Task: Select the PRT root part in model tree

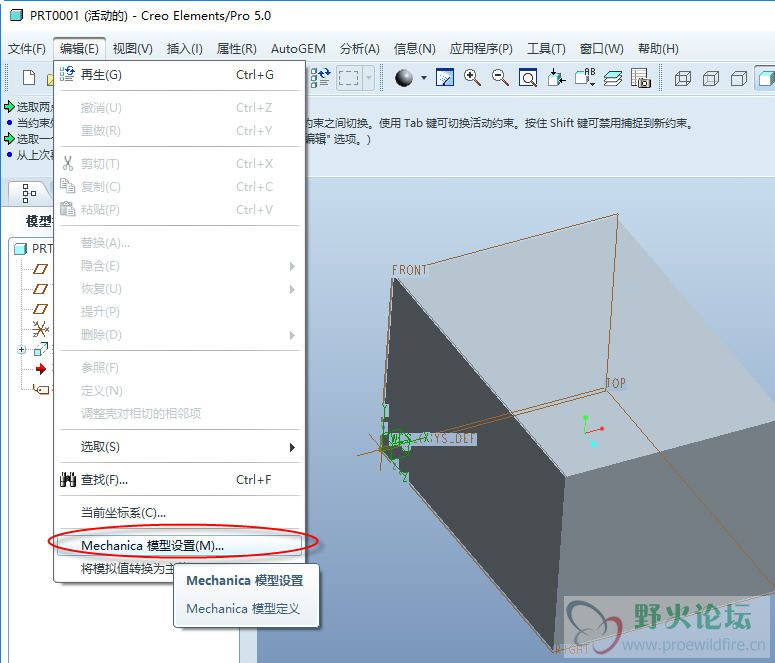Action: point(33,249)
